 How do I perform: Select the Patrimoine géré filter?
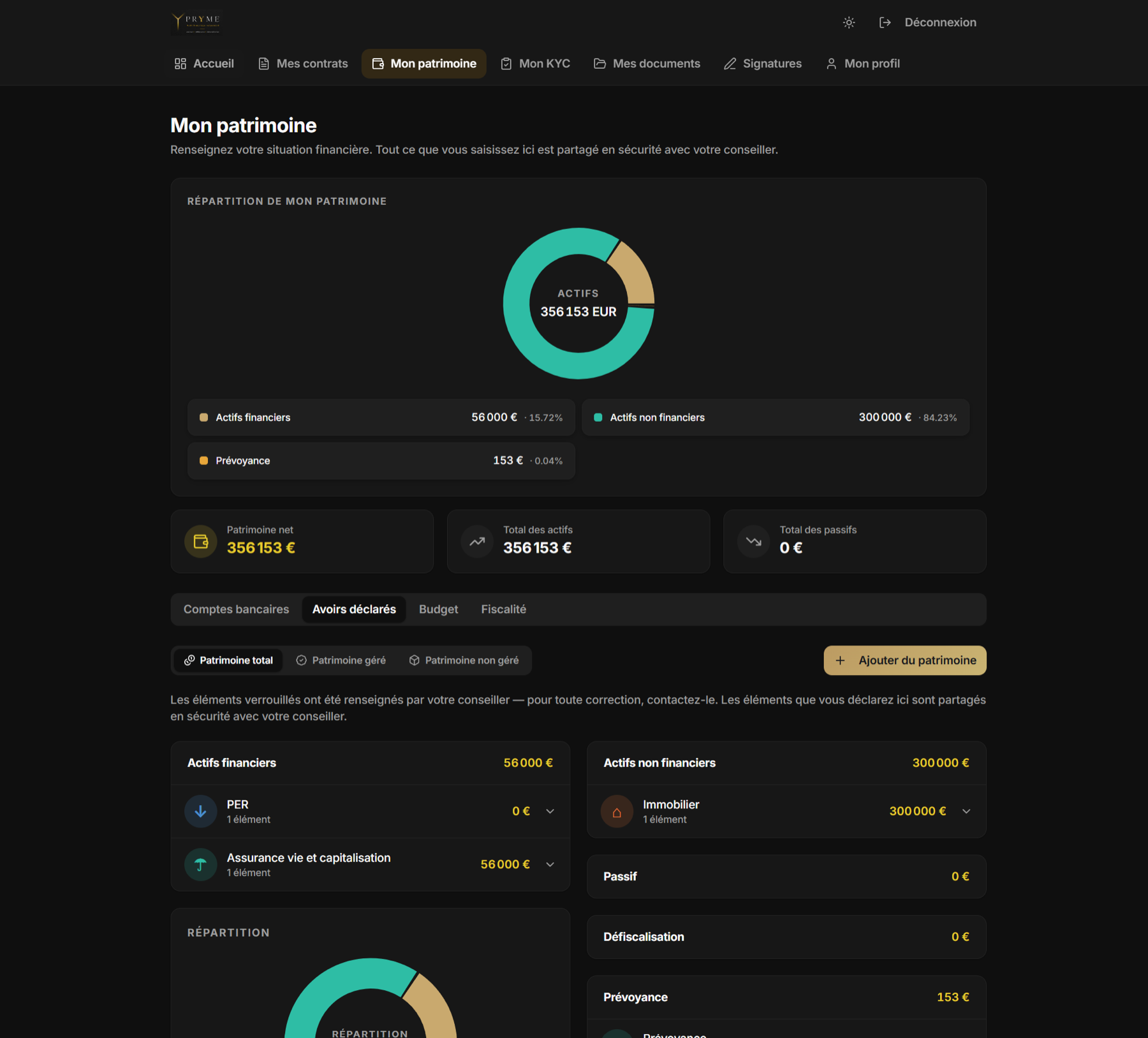[x=341, y=660]
